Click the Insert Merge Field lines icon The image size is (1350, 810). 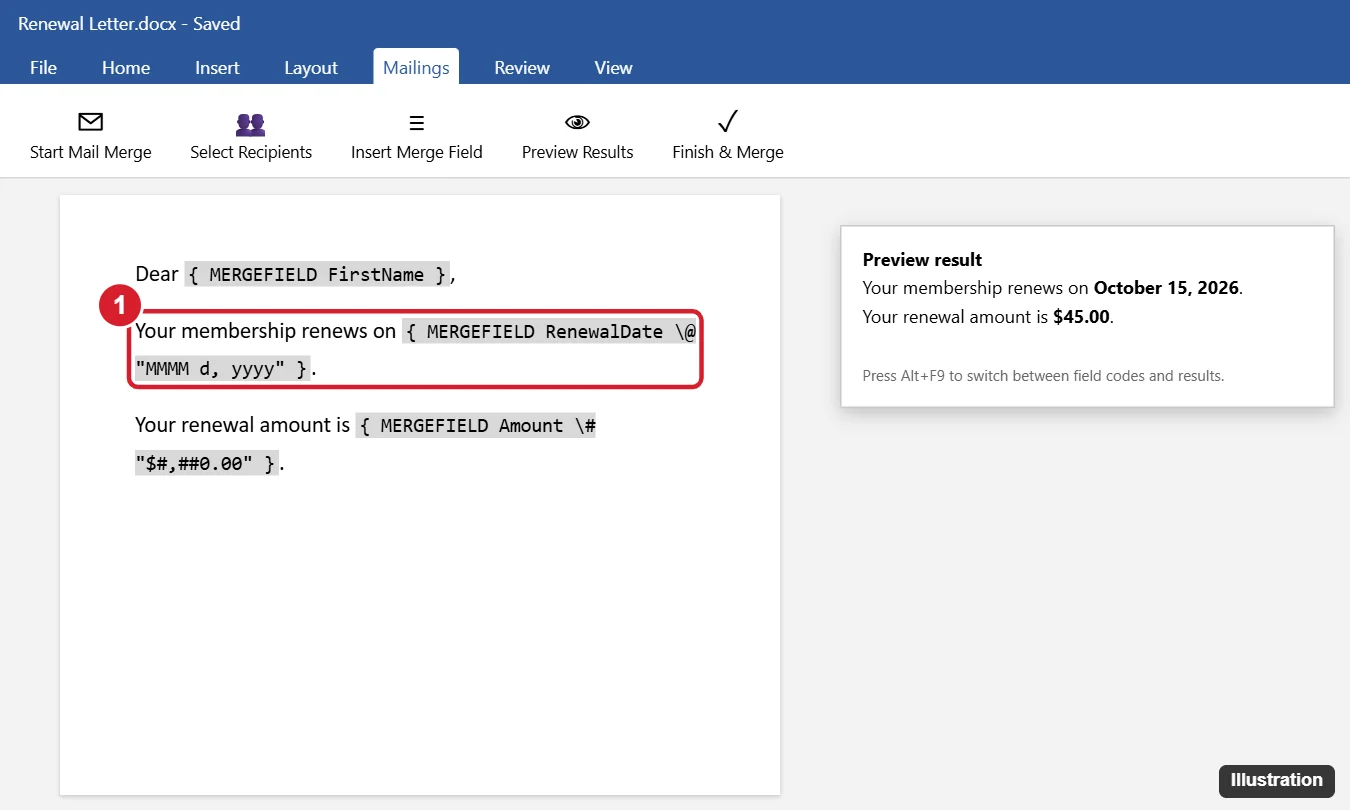click(x=417, y=123)
